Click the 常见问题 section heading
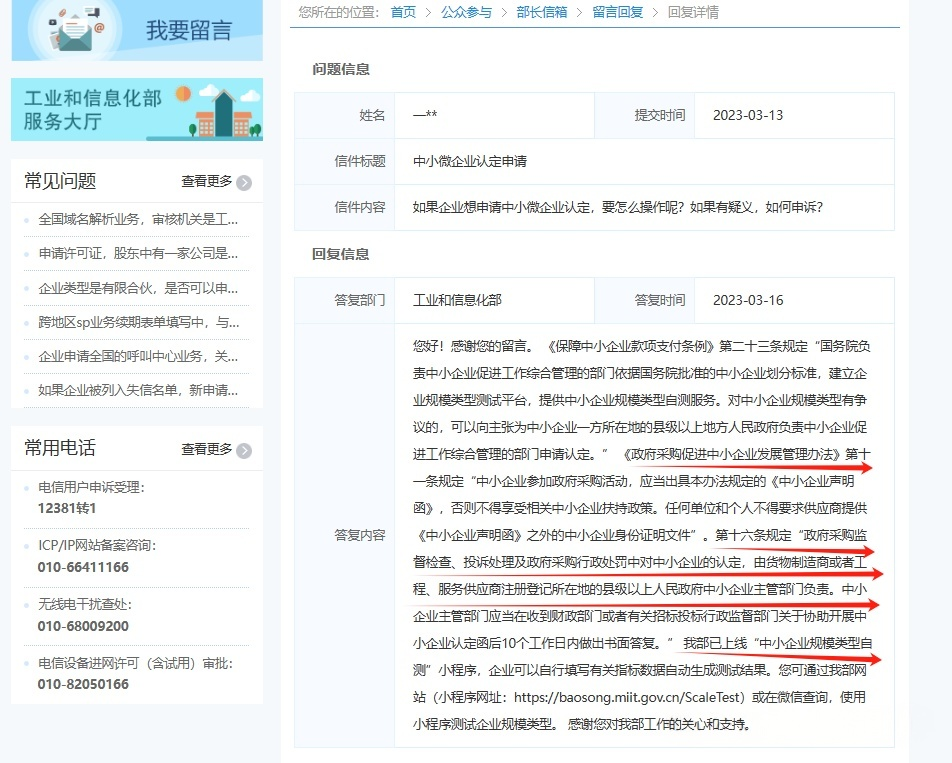952x763 pixels. click(60, 181)
